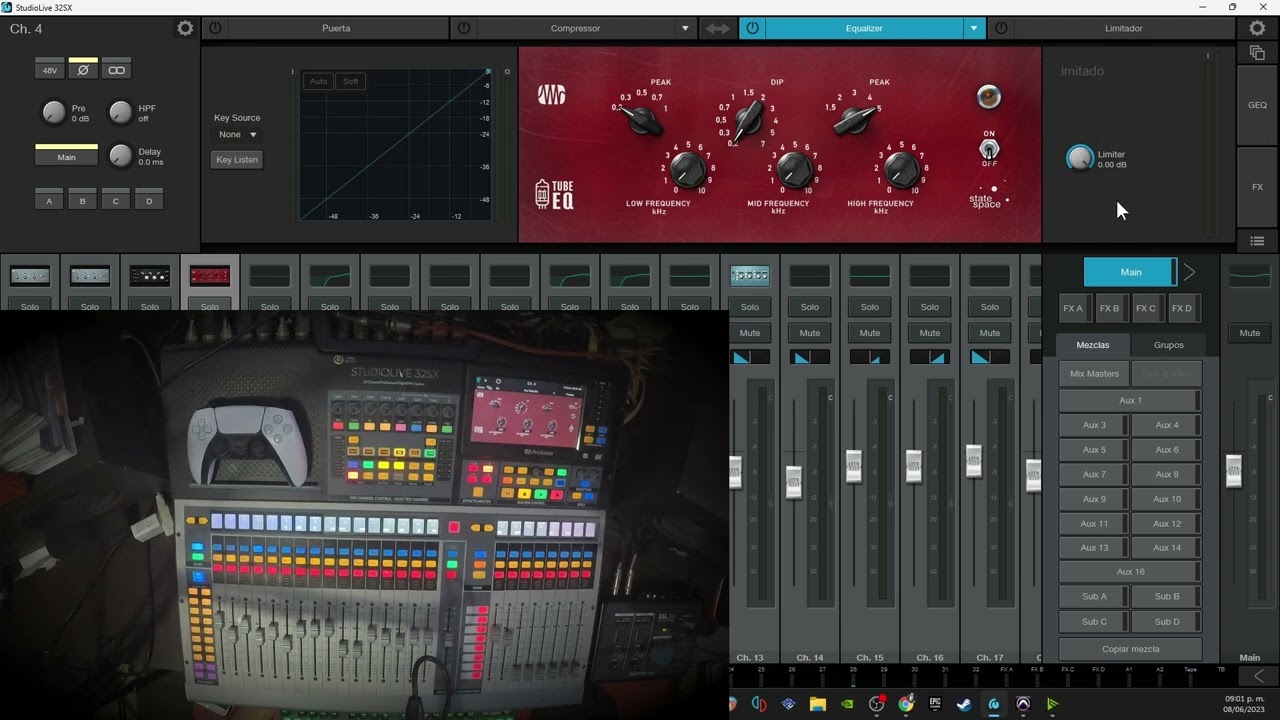Toggle phase invert button
Image resolution: width=1280 pixels, height=720 pixels.
pyautogui.click(x=83, y=70)
